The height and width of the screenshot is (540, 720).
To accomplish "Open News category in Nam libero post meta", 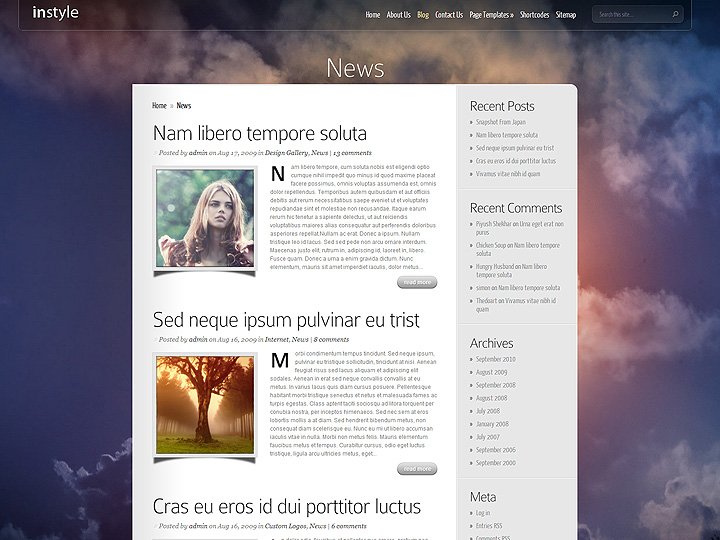I will pos(319,153).
